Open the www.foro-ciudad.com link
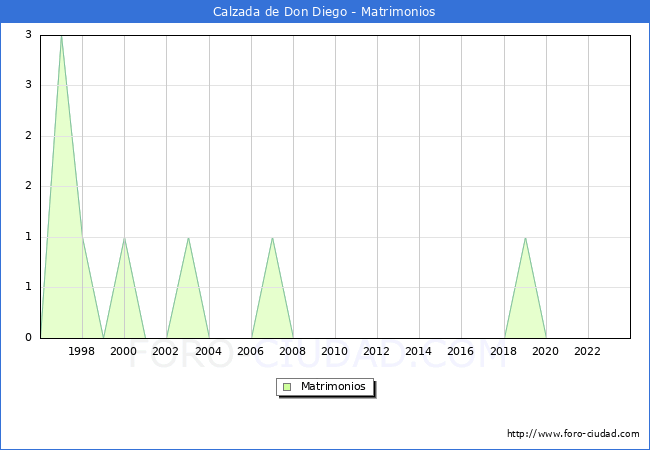The width and height of the screenshot is (650, 450). tap(573, 434)
